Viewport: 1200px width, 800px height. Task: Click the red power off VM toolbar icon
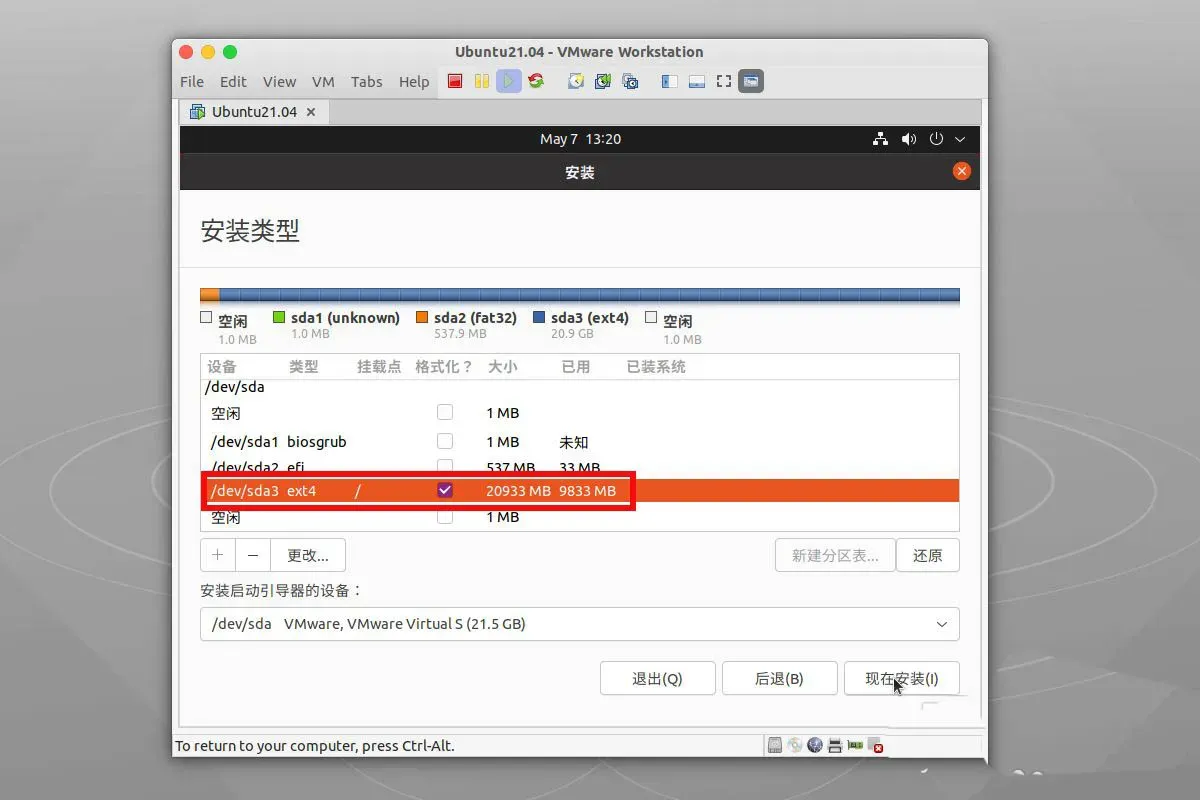[455, 82]
